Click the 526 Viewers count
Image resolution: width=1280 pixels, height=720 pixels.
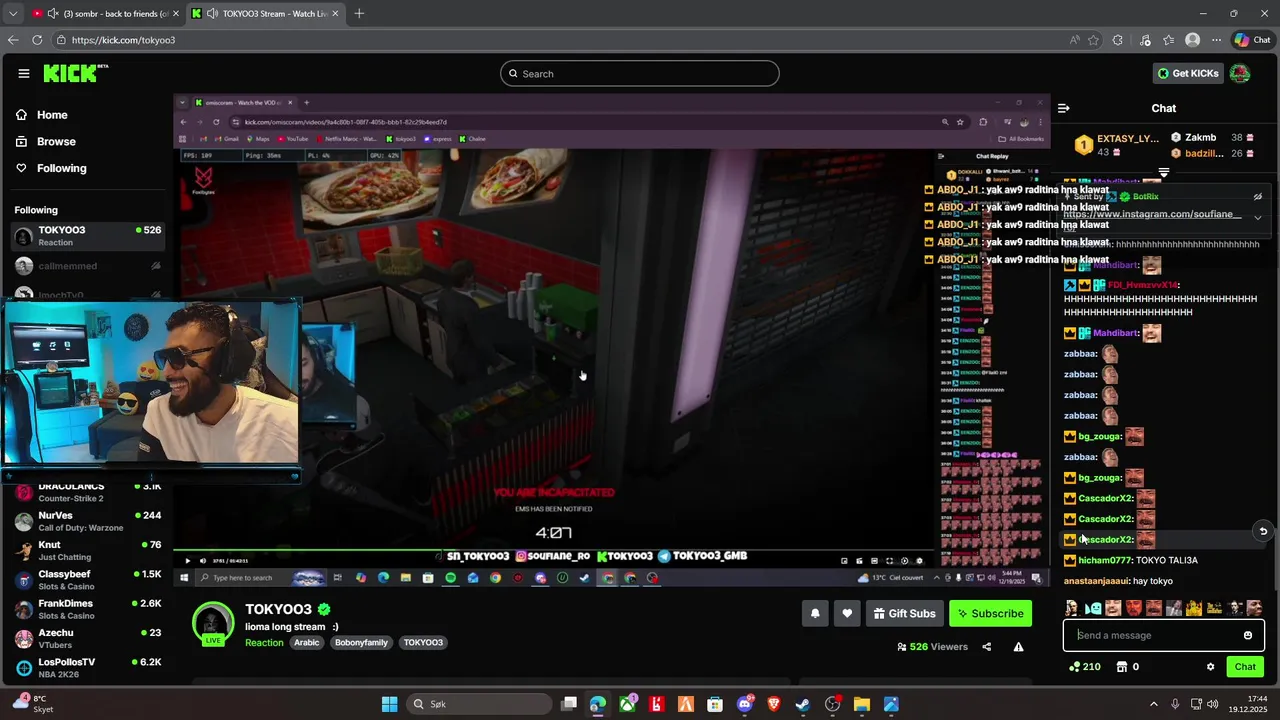click(932, 647)
